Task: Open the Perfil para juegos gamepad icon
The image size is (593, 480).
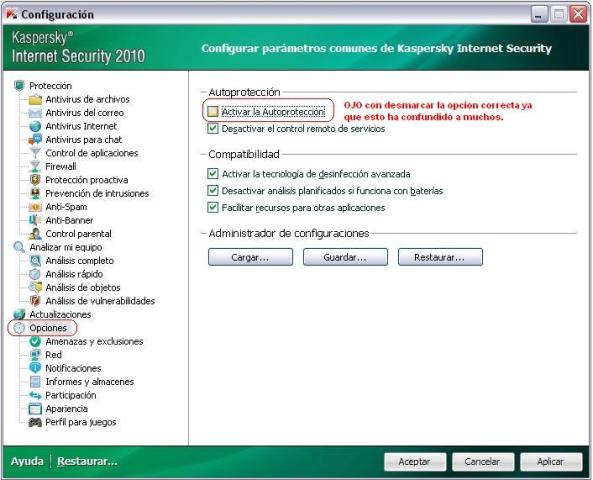Action: 35,422
